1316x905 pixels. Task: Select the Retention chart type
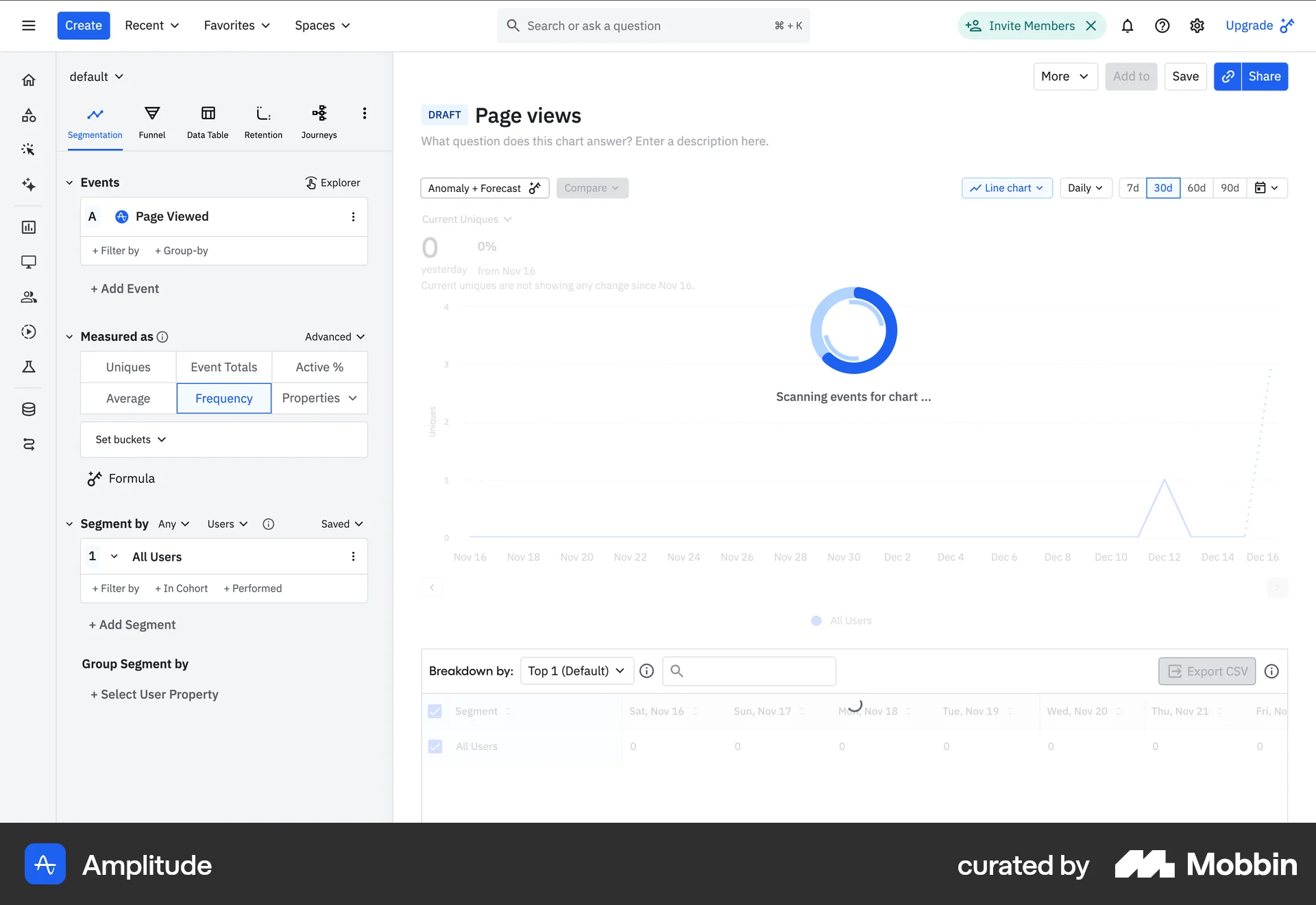[x=263, y=122]
